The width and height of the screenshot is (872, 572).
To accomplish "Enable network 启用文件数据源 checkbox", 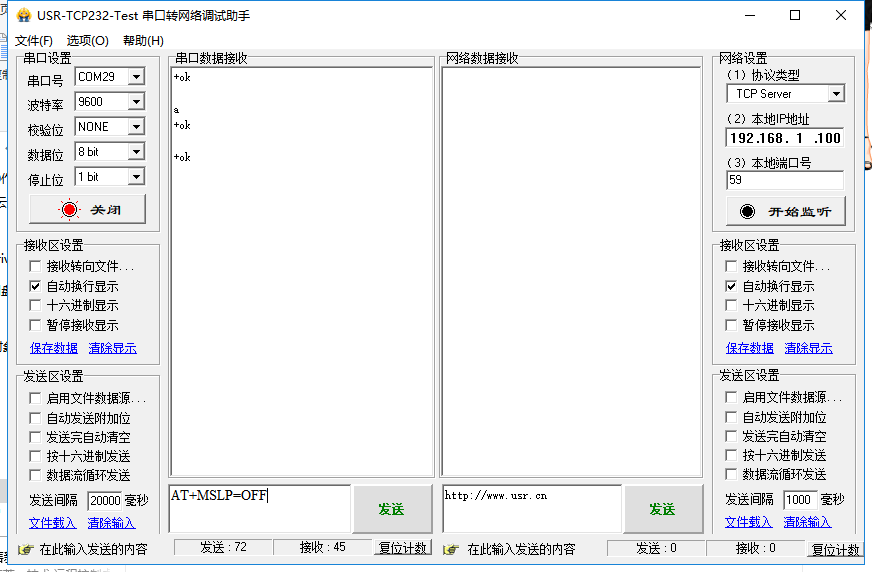I will pyautogui.click(x=731, y=397).
